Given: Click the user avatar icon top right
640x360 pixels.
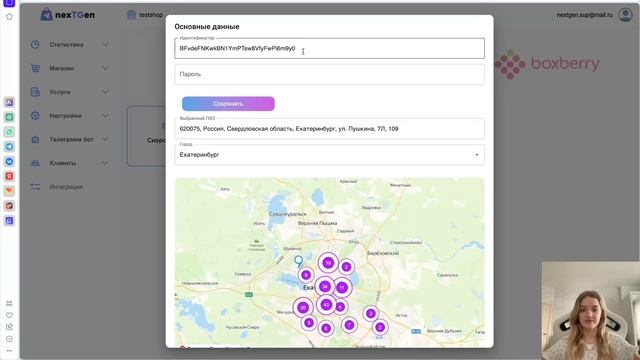Looking at the screenshot, I should (625, 15).
